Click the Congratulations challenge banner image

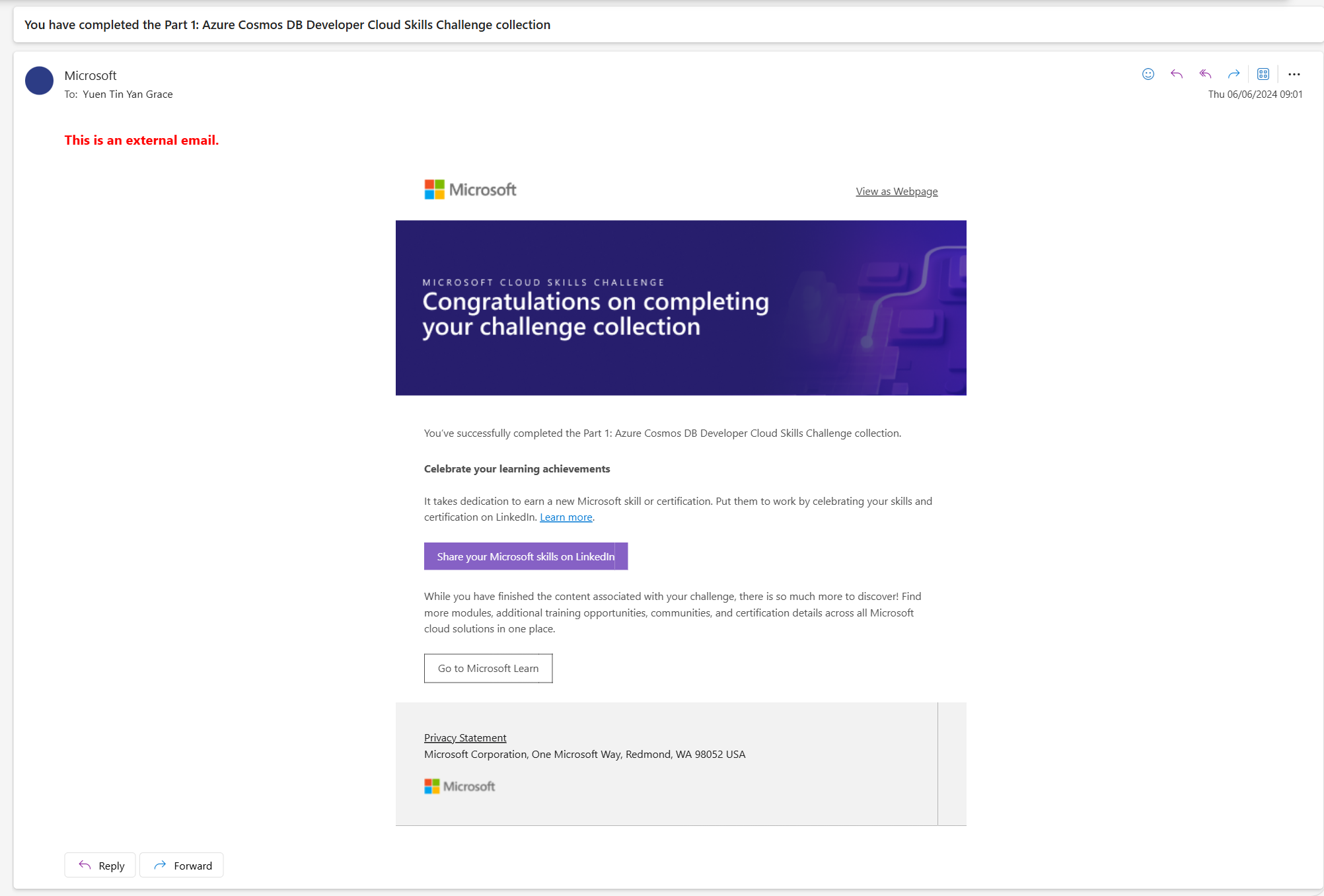[680, 308]
